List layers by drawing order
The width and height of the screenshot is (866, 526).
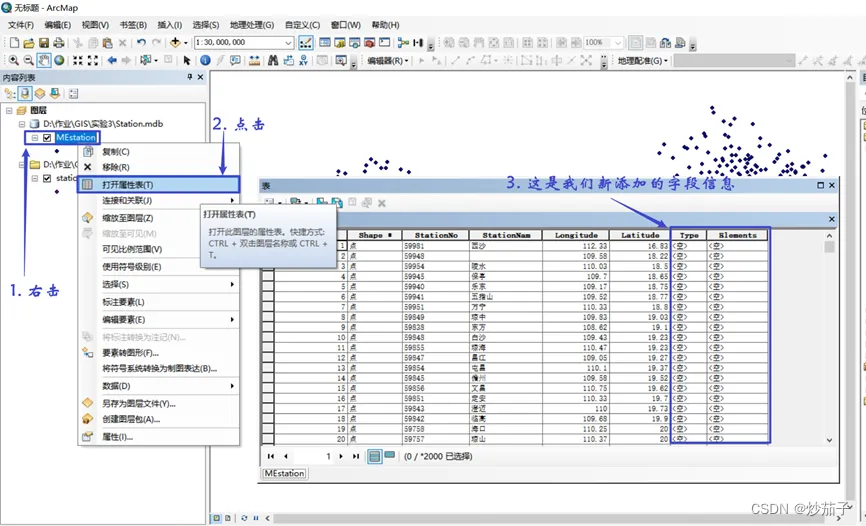pyautogui.click(x=10, y=93)
